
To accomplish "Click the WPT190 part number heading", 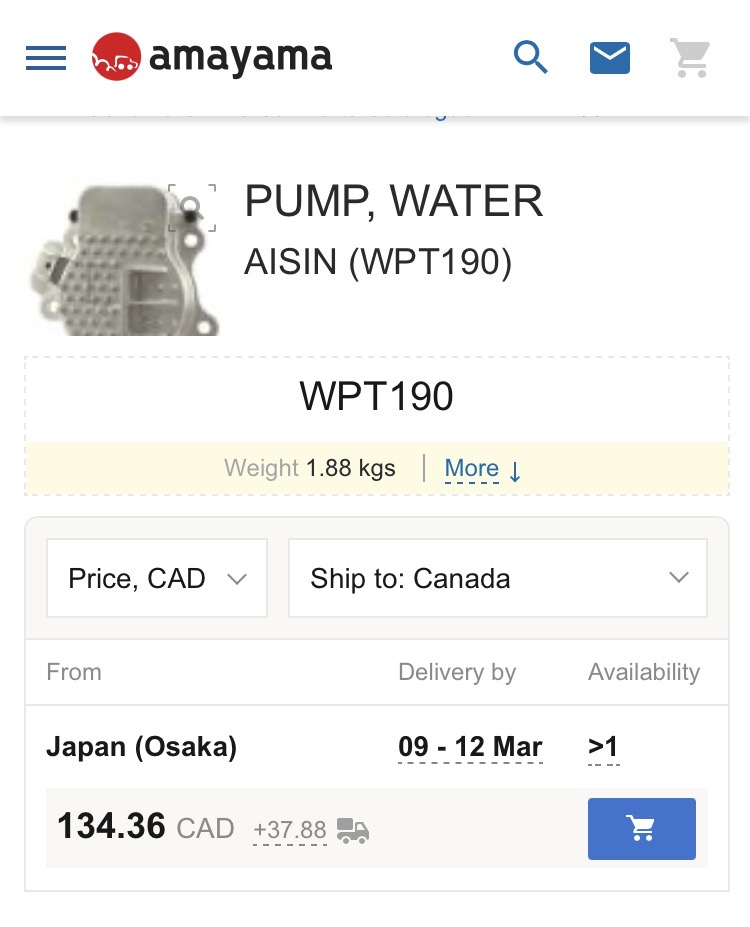I will click(376, 397).
